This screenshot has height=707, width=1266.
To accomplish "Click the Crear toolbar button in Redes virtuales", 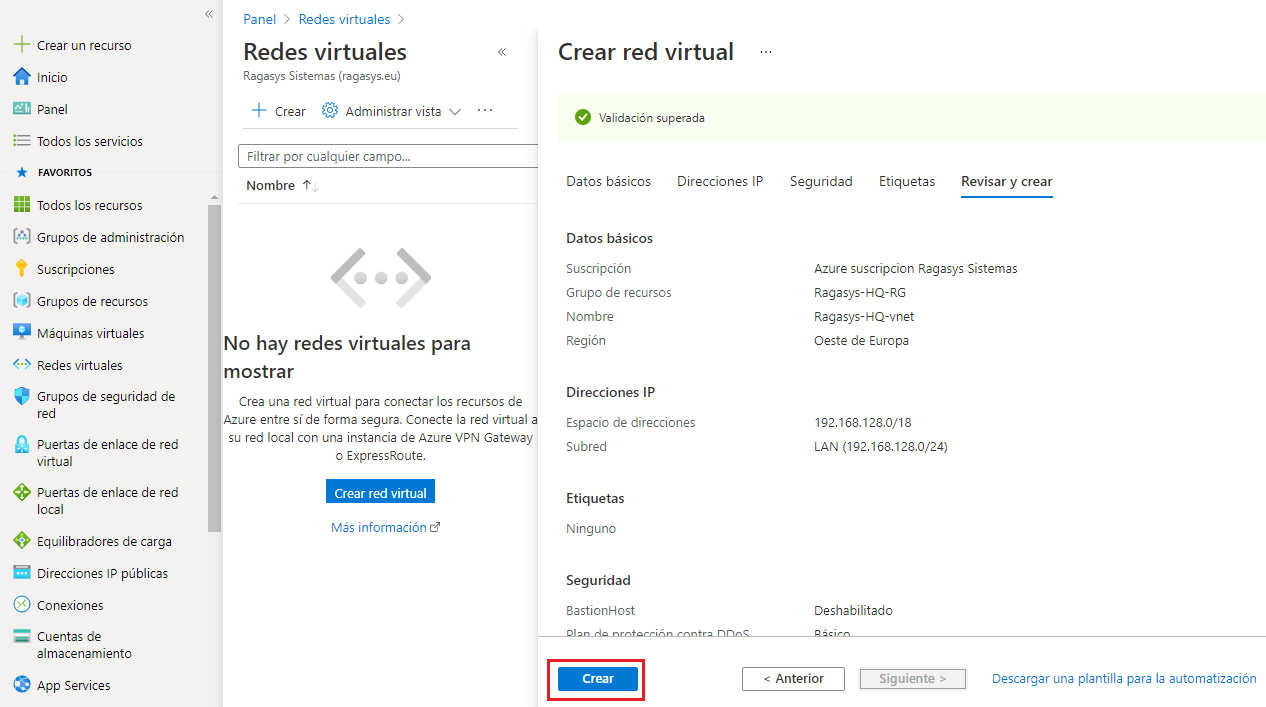I will click(x=278, y=111).
